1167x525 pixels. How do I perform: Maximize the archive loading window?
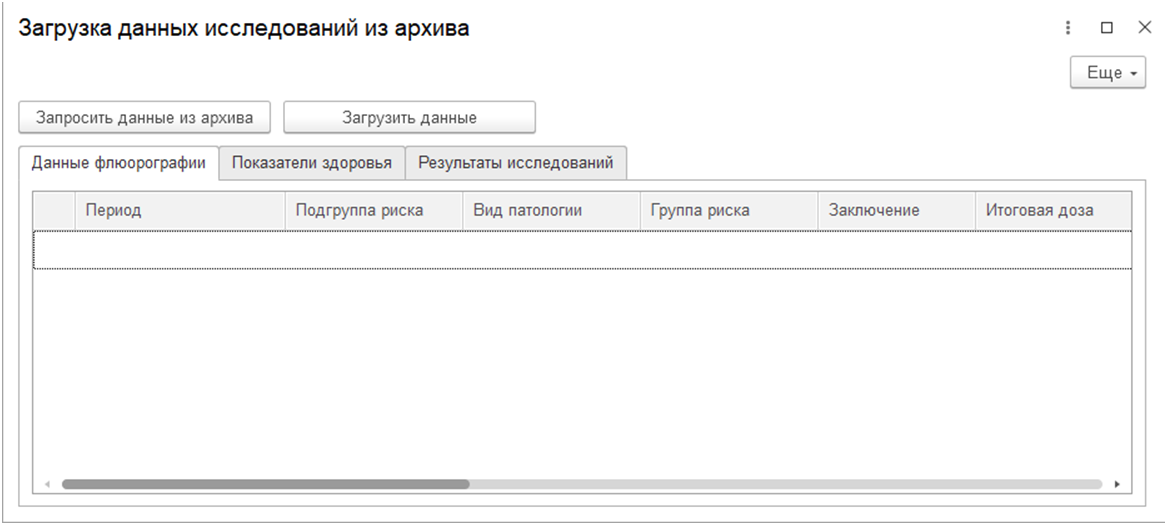click(1107, 28)
